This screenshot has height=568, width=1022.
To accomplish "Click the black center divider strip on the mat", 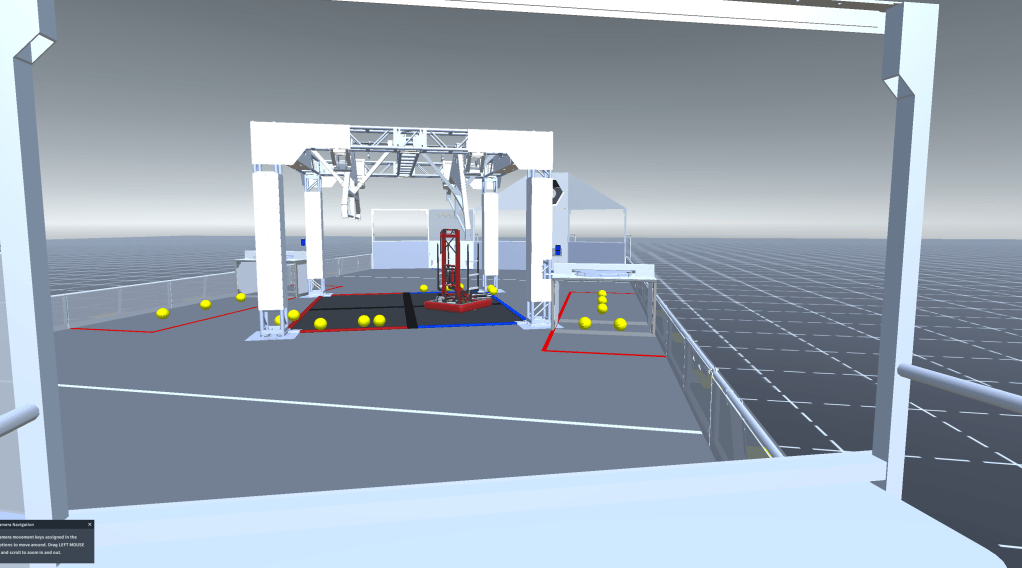I will 410,310.
